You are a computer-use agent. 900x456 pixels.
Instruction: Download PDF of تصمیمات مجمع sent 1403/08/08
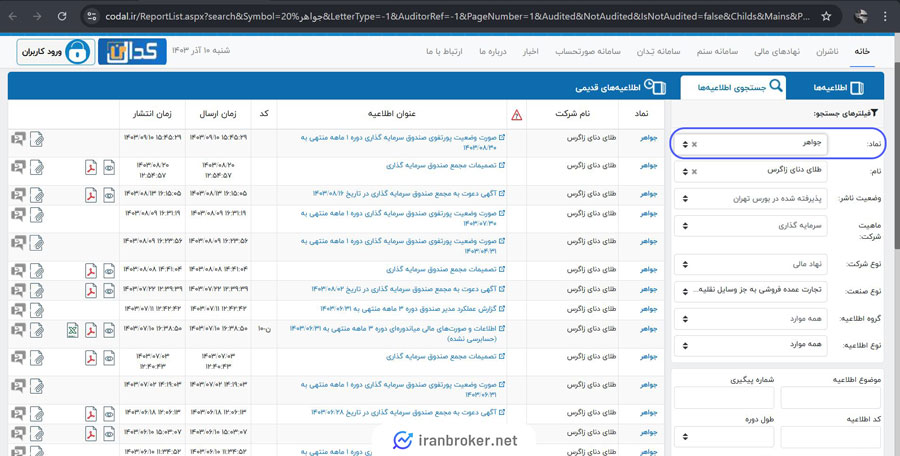click(x=91, y=270)
